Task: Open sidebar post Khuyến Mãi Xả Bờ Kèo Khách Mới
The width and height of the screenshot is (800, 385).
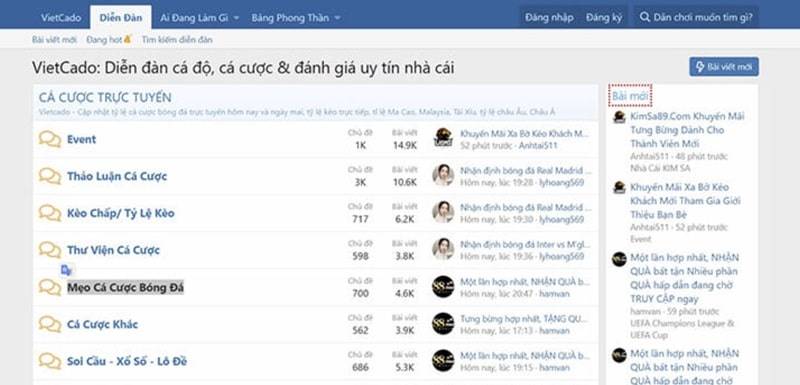Action: pos(685,201)
